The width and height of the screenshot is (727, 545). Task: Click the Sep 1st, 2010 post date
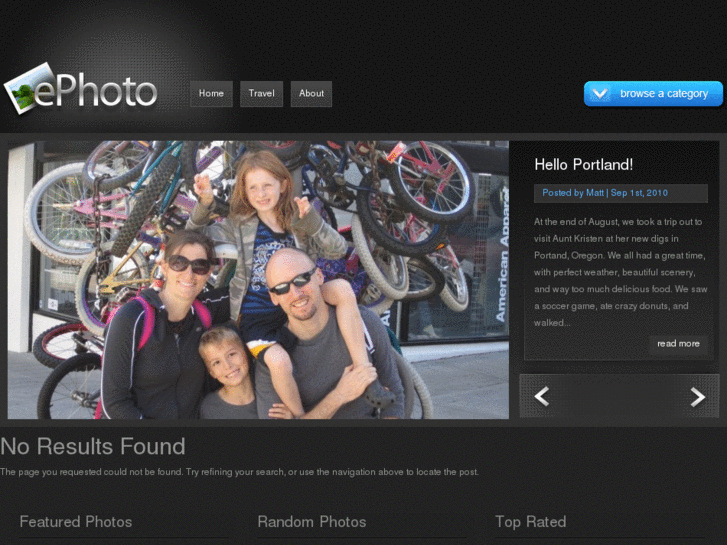pos(639,193)
